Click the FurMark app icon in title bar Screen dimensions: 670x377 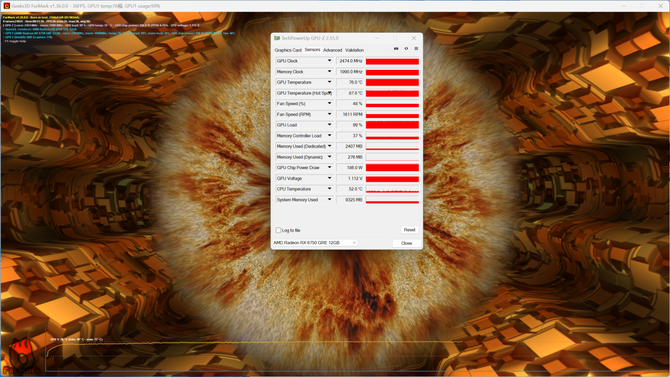pos(6,6)
